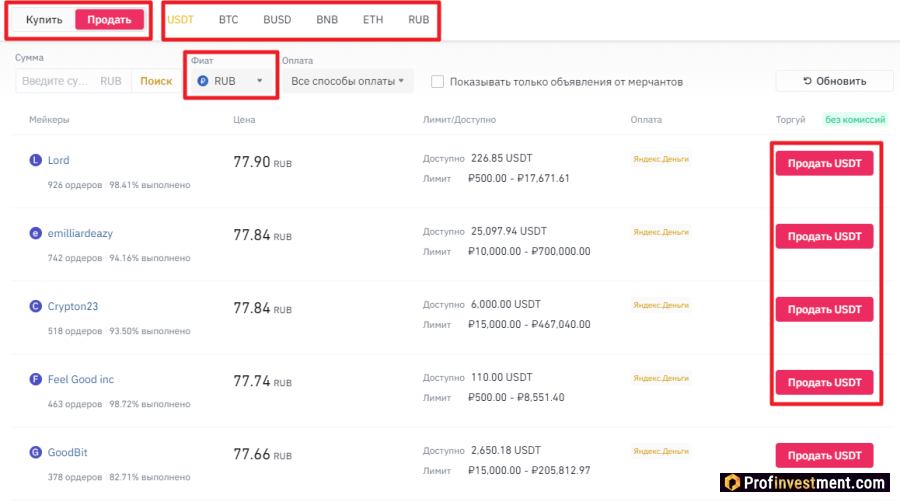
Task: Select the RUB currency tab
Action: [418, 20]
